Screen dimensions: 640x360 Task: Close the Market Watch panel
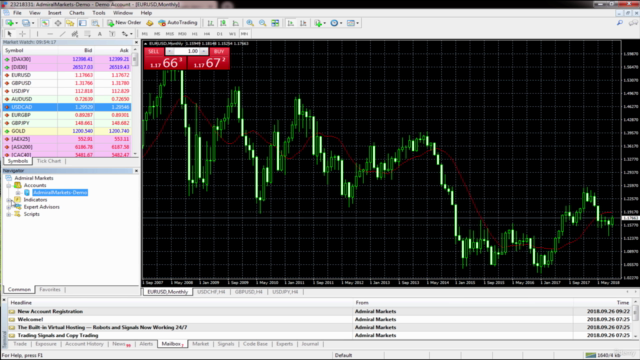[136, 42]
